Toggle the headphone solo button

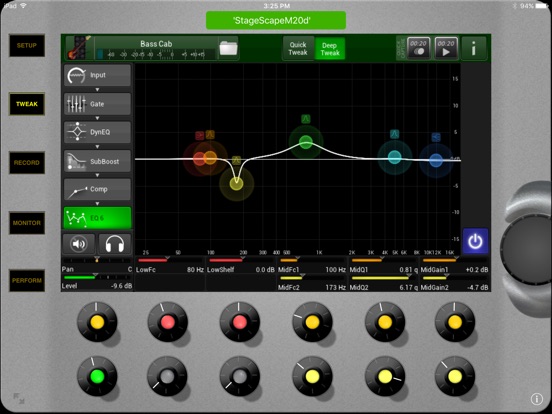pos(115,244)
